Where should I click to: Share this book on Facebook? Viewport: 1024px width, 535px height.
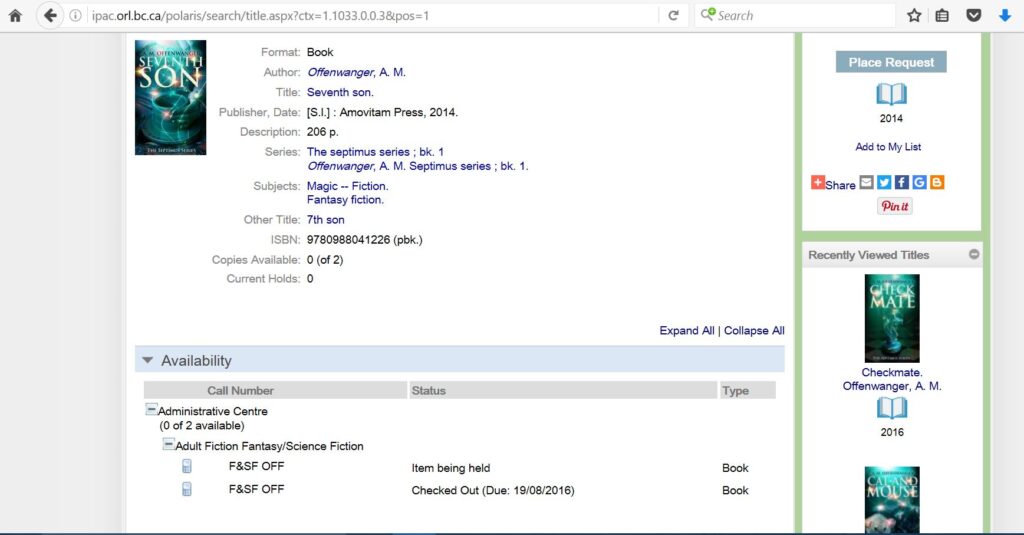901,183
